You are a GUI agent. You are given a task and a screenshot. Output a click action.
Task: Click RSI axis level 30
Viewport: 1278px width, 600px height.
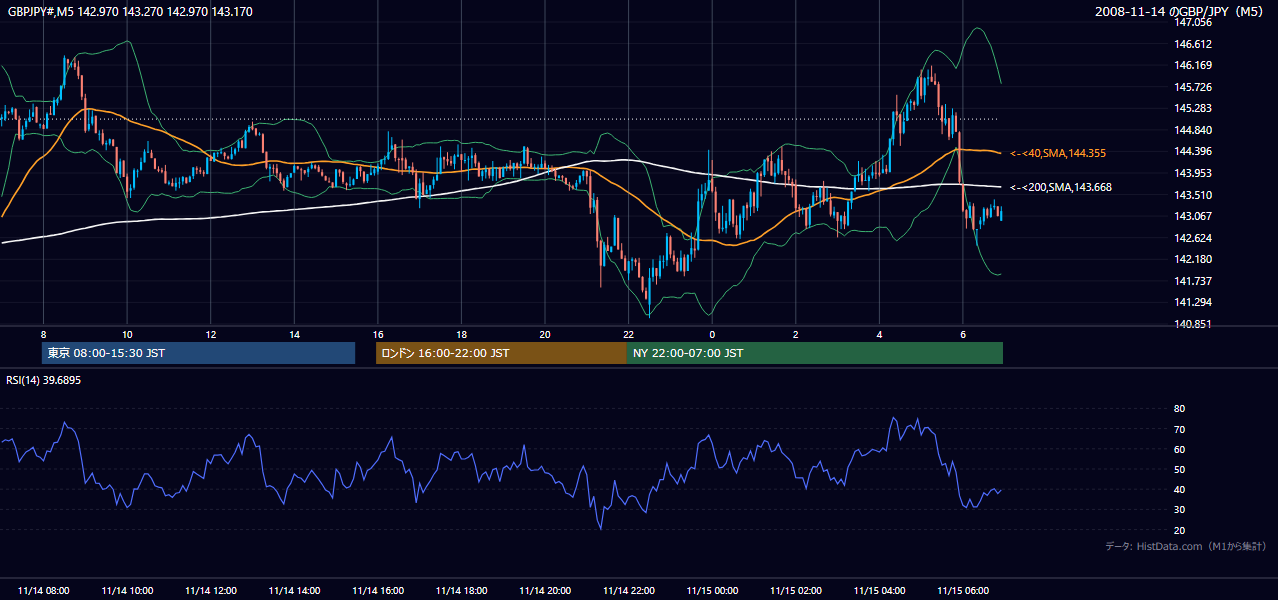(x=1179, y=510)
